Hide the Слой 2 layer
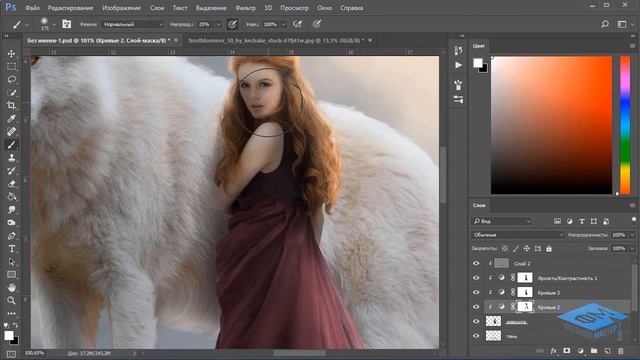The height and width of the screenshot is (360, 640). pos(476,264)
